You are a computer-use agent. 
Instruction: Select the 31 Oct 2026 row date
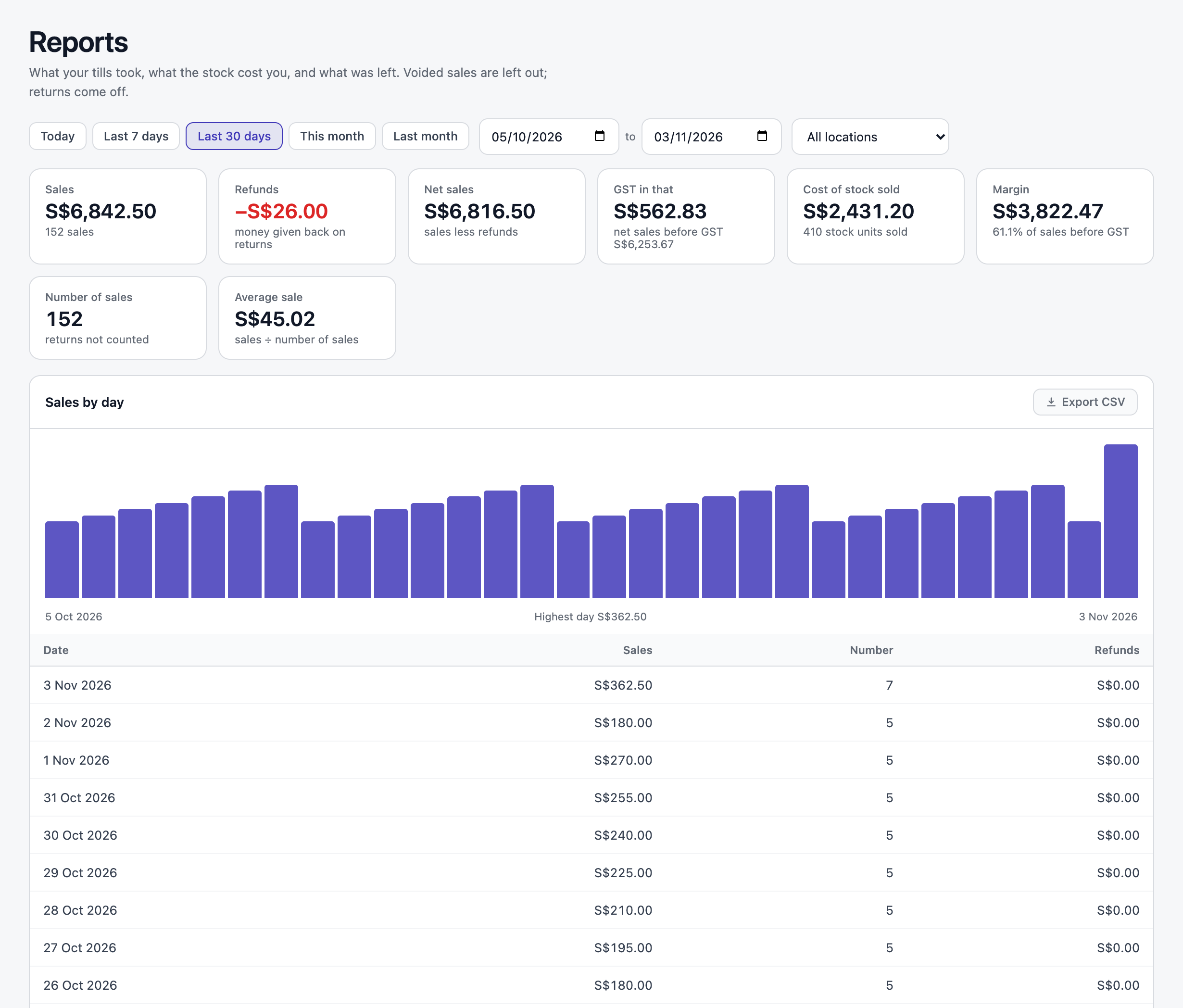pyautogui.click(x=79, y=798)
